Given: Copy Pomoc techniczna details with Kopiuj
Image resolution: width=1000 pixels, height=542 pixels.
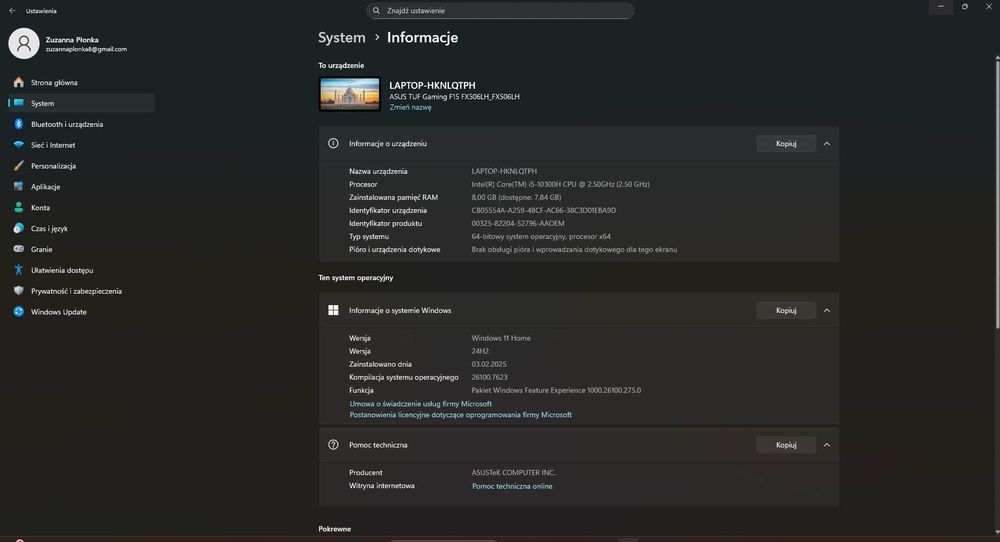Looking at the screenshot, I should pos(786,444).
